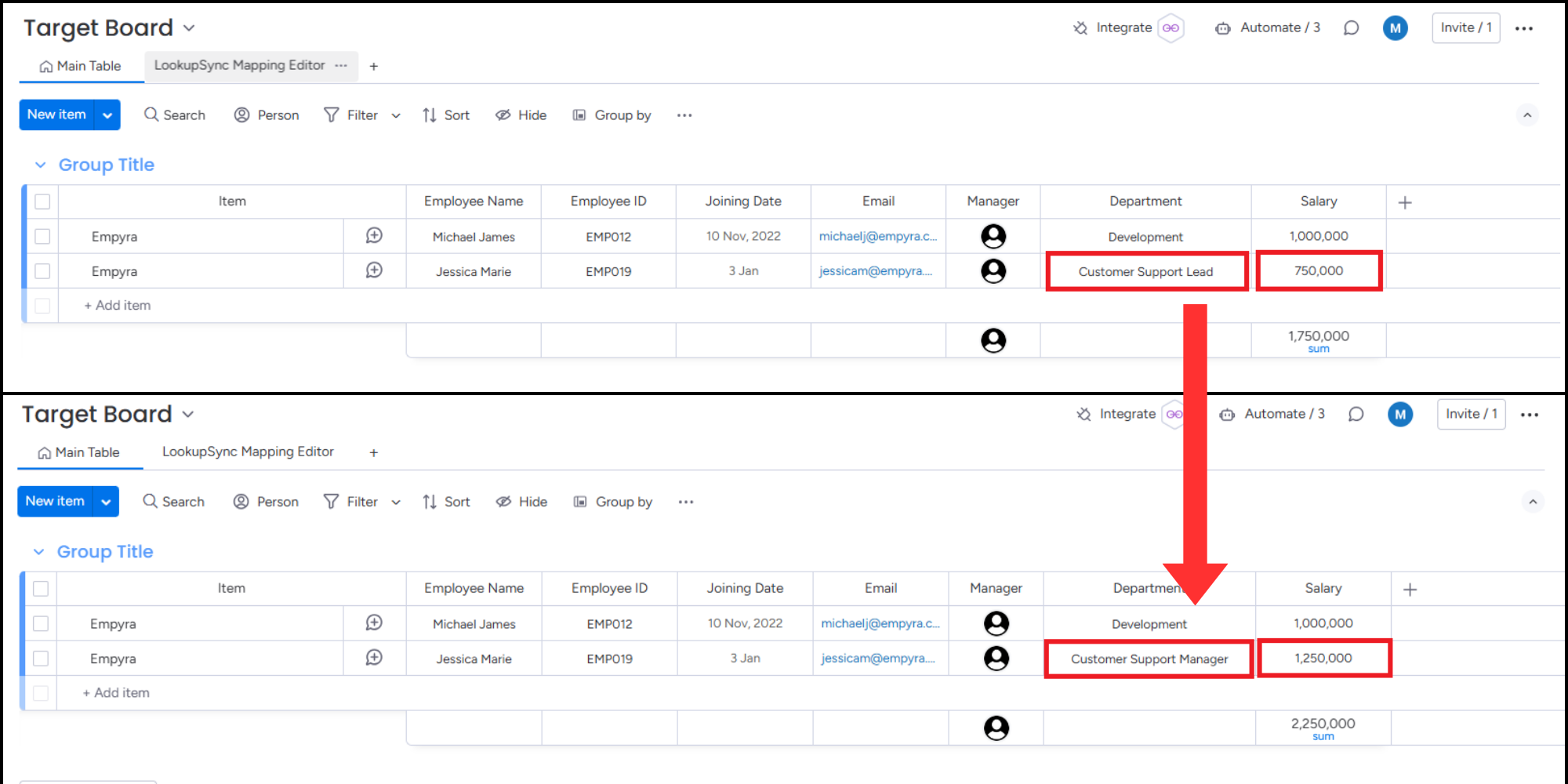Open the board options menu in upper board header
This screenshot has height=784, width=1568.
tap(1524, 28)
